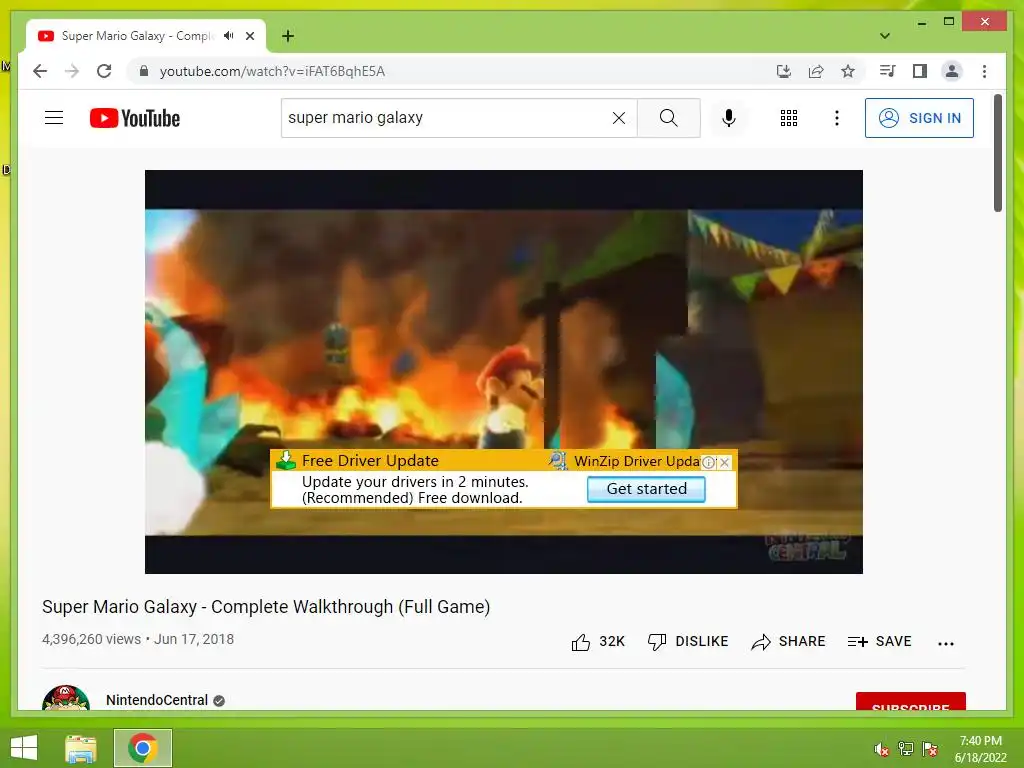SAVE the video to a playlist
This screenshot has width=1024, height=768.
(879, 642)
